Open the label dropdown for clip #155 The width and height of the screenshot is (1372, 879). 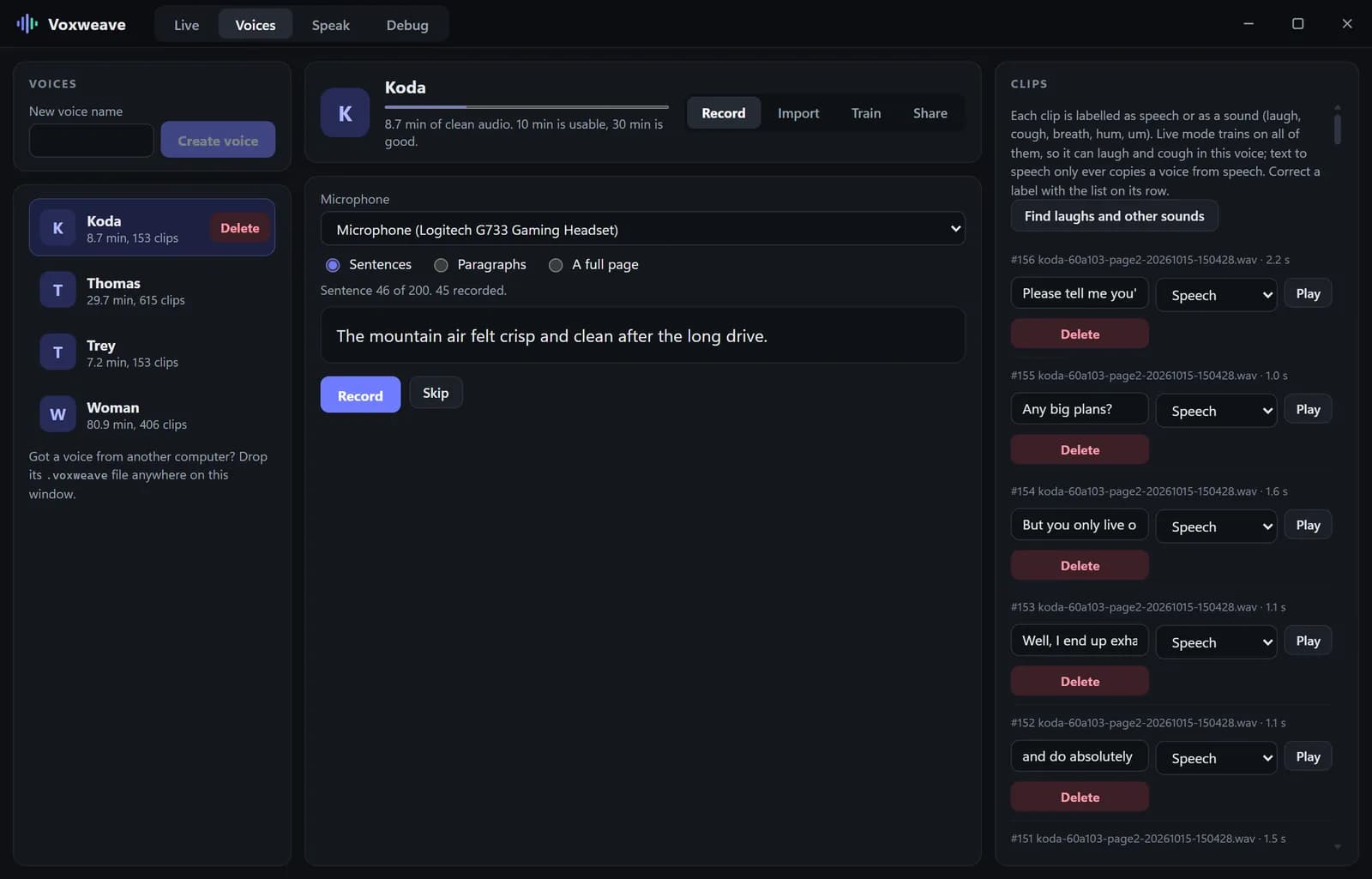click(x=1216, y=411)
